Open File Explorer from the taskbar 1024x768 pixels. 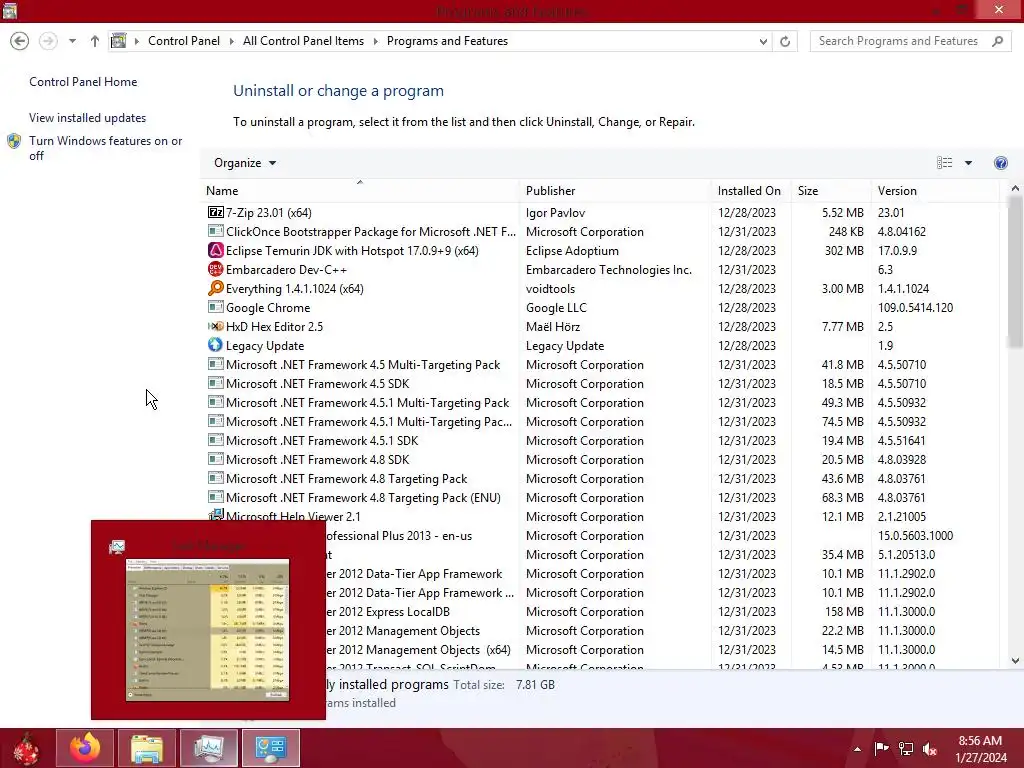147,748
